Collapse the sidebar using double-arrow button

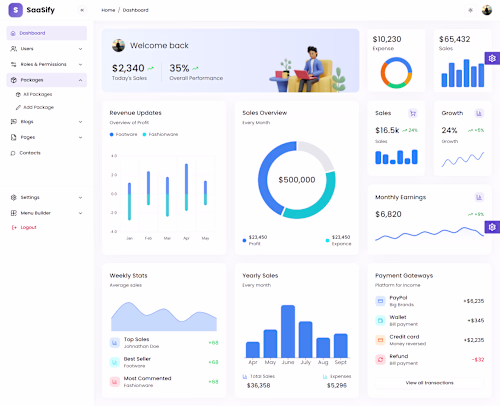82,10
